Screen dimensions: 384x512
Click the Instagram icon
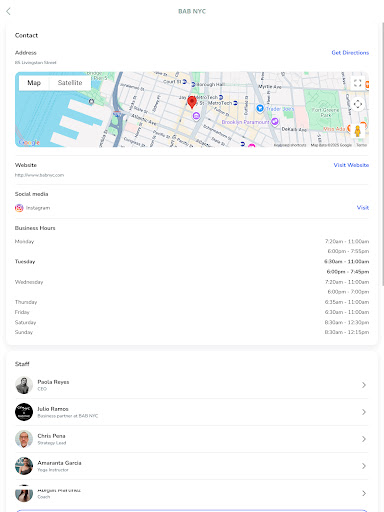[x=19, y=208]
